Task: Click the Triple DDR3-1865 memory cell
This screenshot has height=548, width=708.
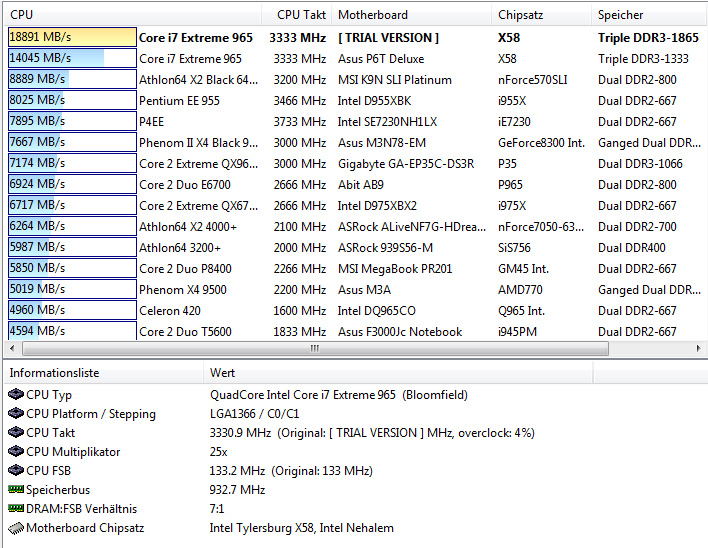Action: (648, 38)
